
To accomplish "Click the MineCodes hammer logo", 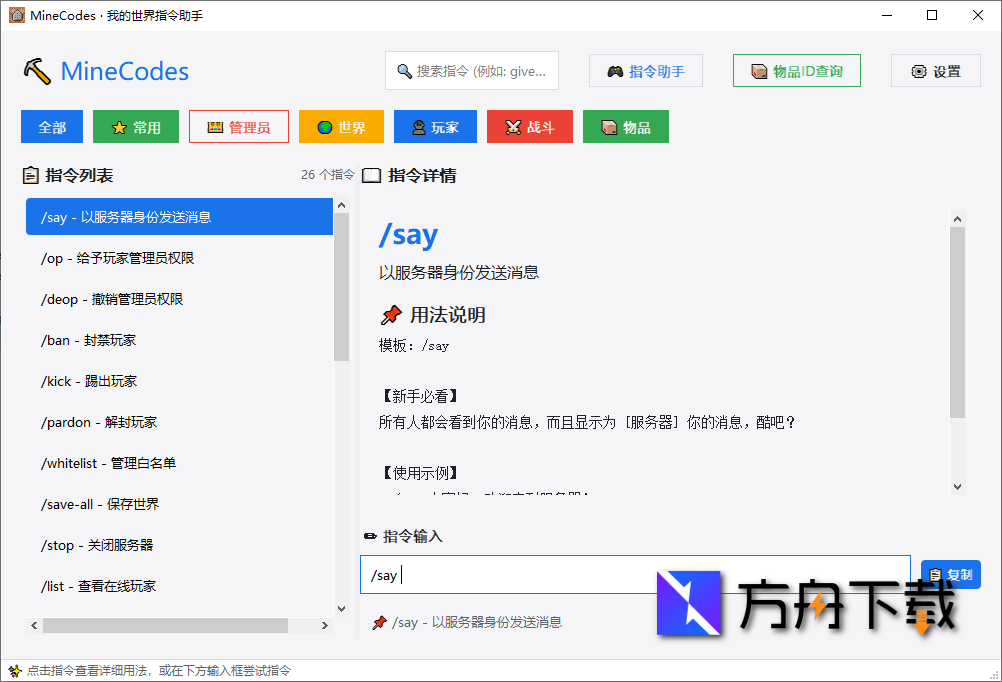I will point(40,71).
